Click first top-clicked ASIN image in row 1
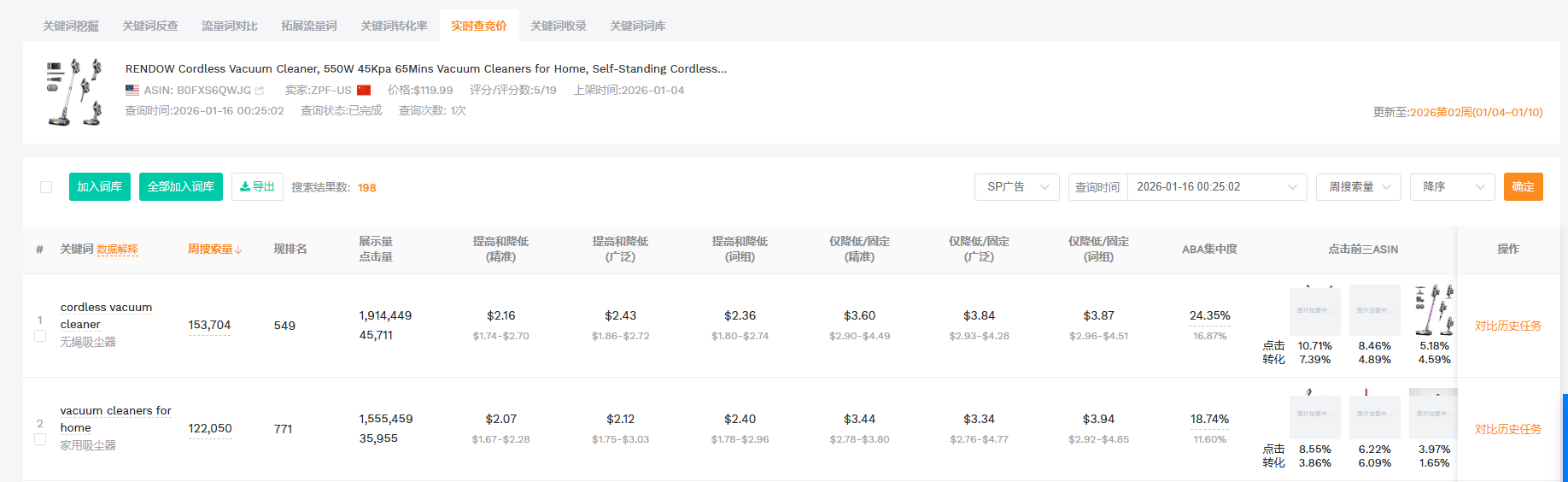This screenshot has height=482, width=1568. tap(1314, 310)
